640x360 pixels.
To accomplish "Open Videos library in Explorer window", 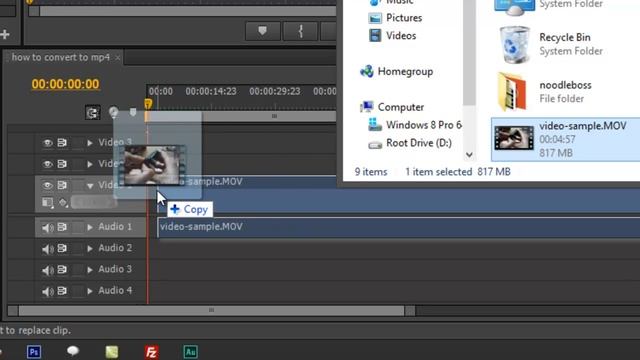I will click(392, 36).
